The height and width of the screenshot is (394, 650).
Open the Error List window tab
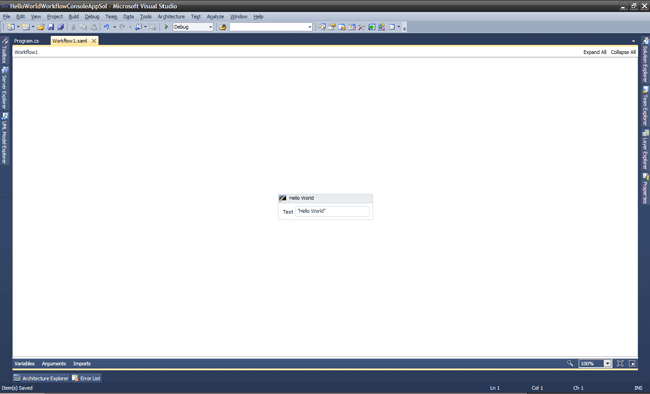point(86,378)
